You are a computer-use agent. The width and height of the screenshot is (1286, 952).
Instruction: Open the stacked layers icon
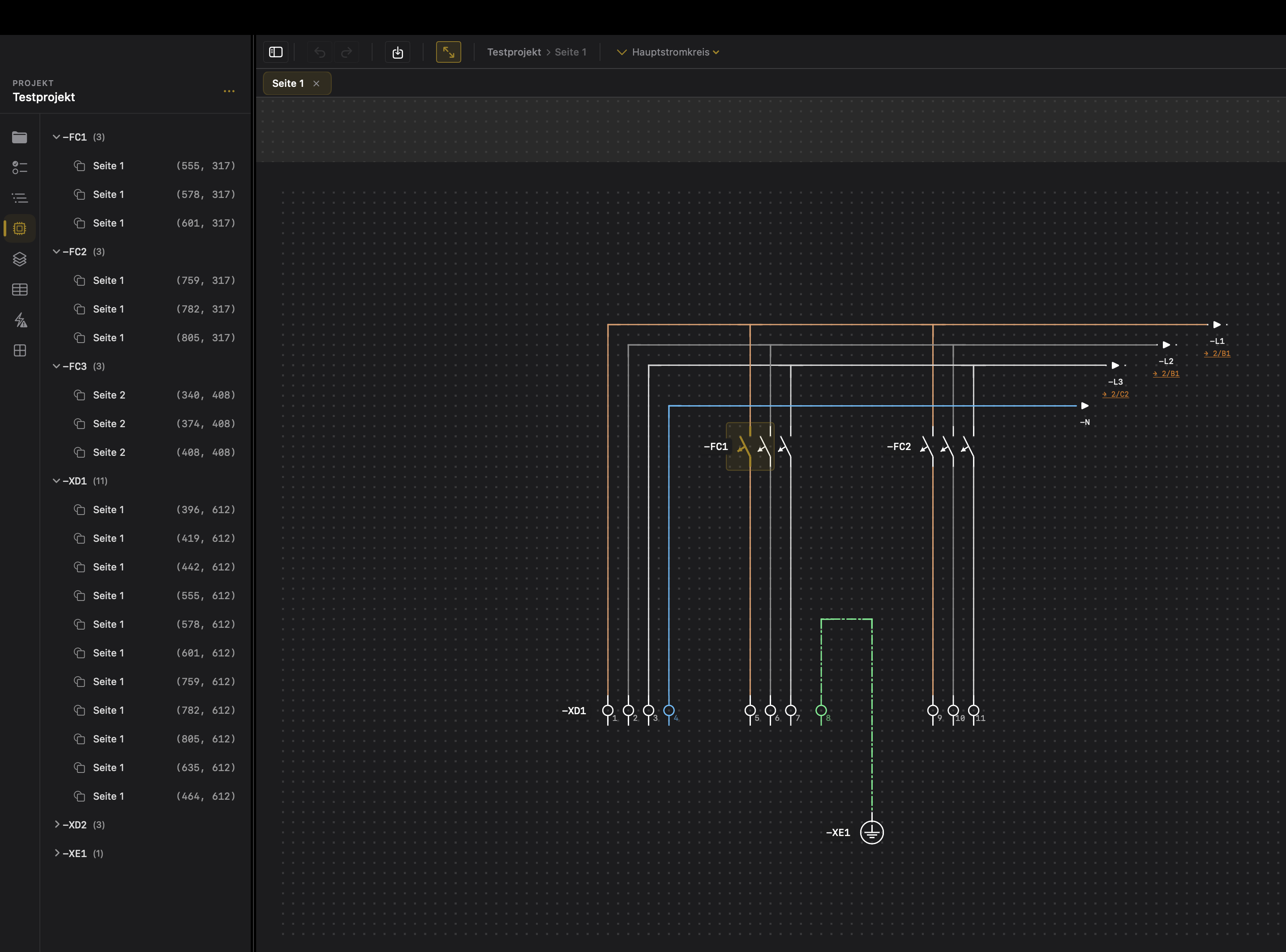[20, 259]
